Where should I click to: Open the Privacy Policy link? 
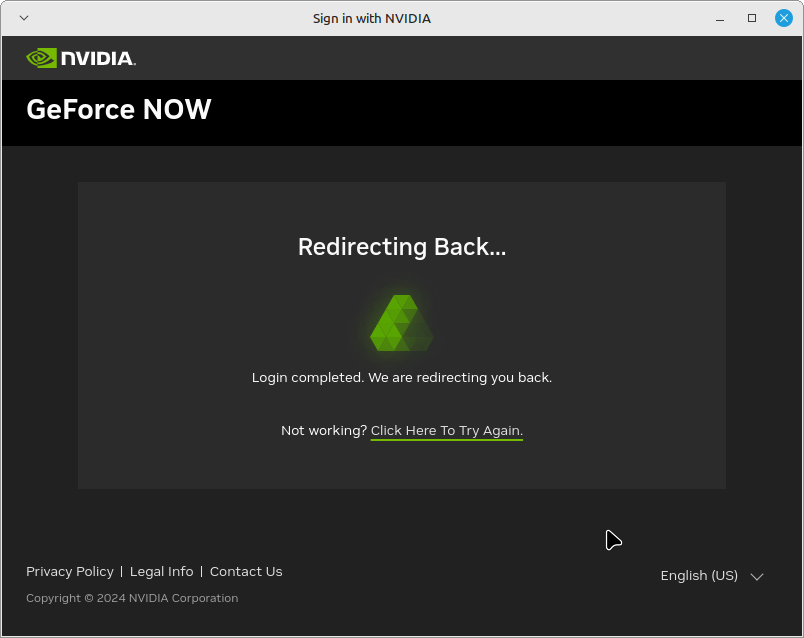(70, 571)
